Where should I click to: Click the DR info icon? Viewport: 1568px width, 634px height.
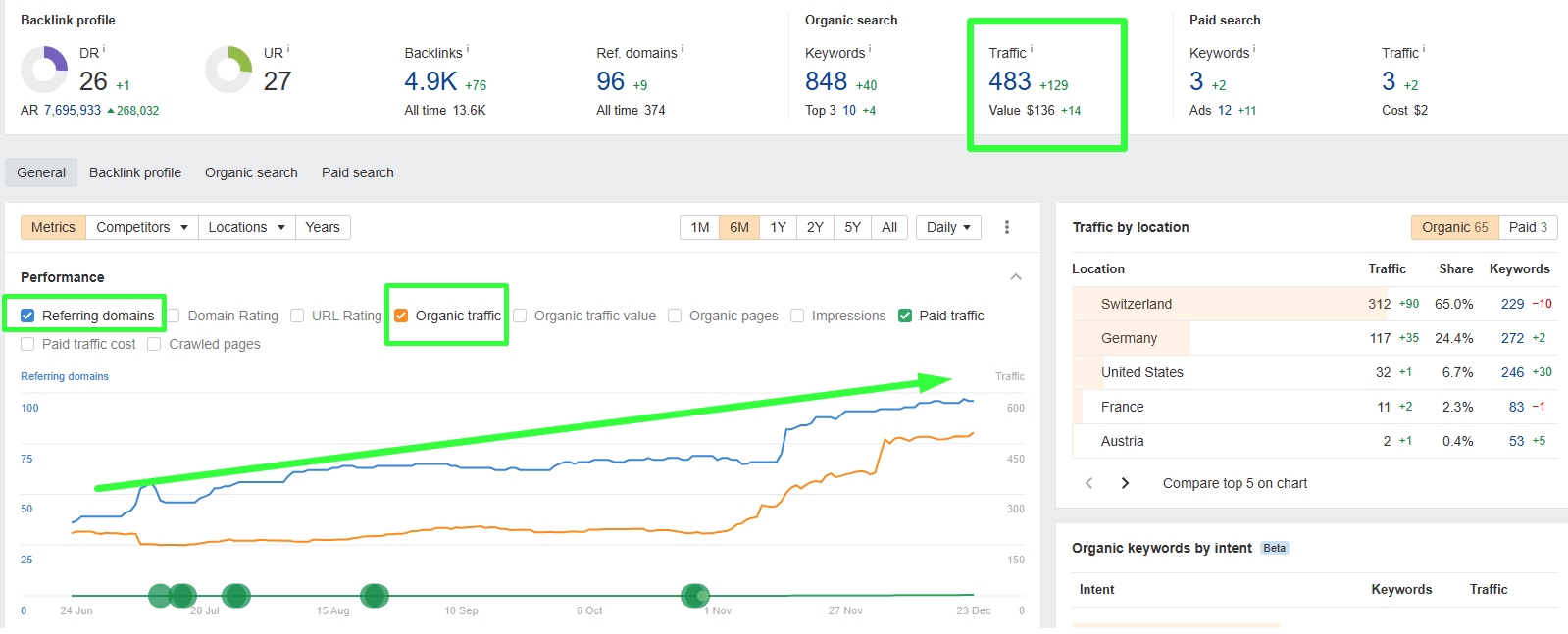coord(104,48)
